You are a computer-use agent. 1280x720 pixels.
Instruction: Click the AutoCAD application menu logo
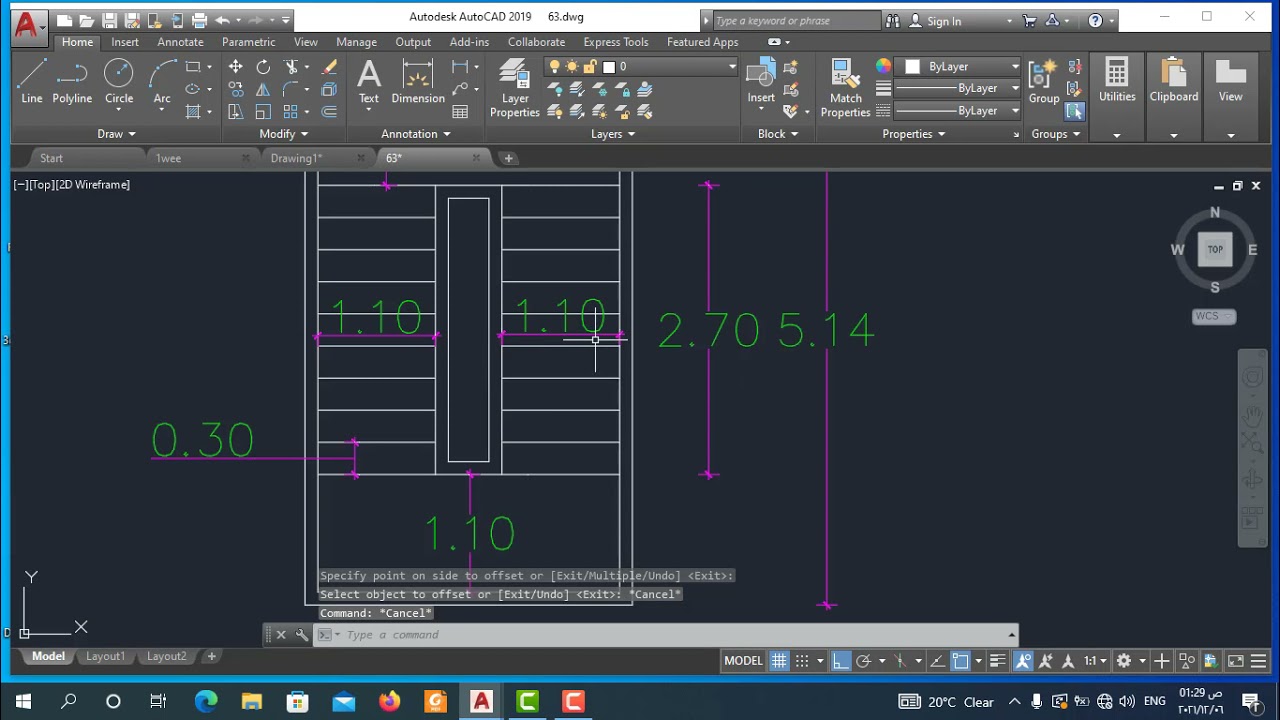(x=27, y=27)
